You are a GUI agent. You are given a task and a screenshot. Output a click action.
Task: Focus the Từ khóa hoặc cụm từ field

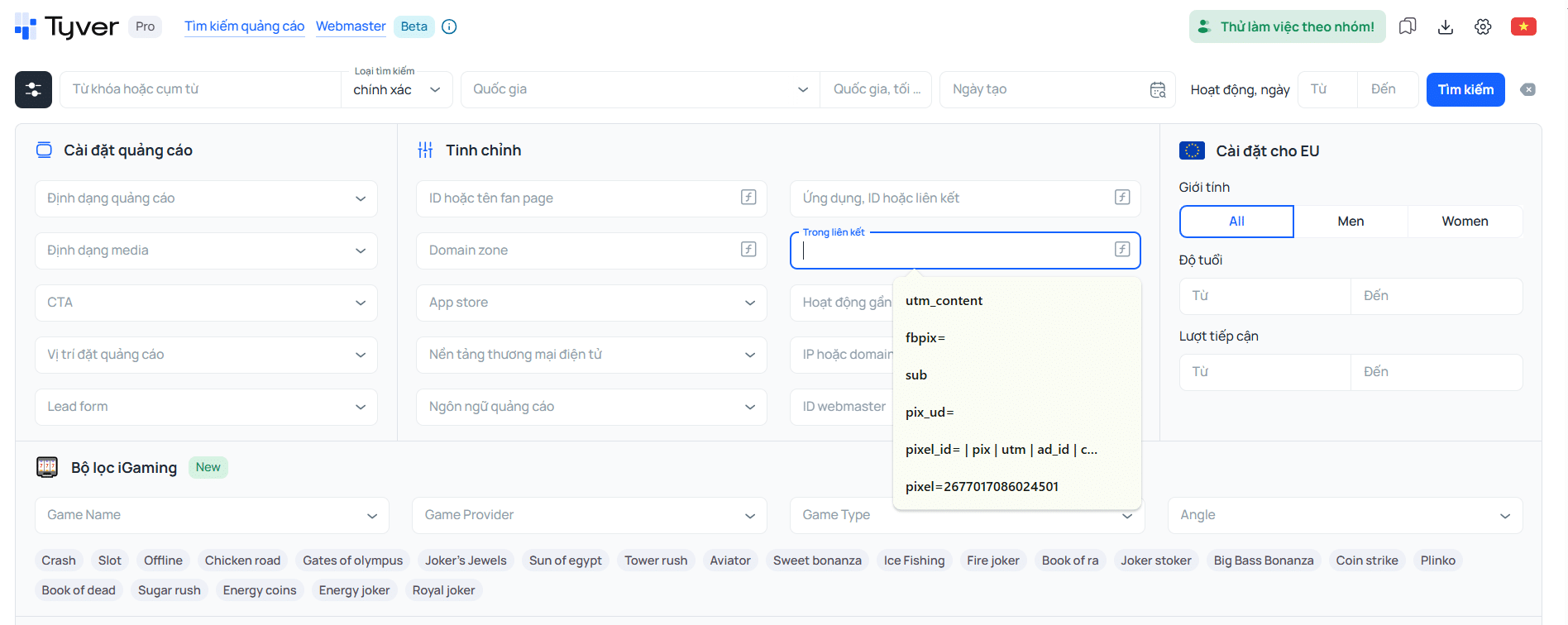tap(200, 89)
